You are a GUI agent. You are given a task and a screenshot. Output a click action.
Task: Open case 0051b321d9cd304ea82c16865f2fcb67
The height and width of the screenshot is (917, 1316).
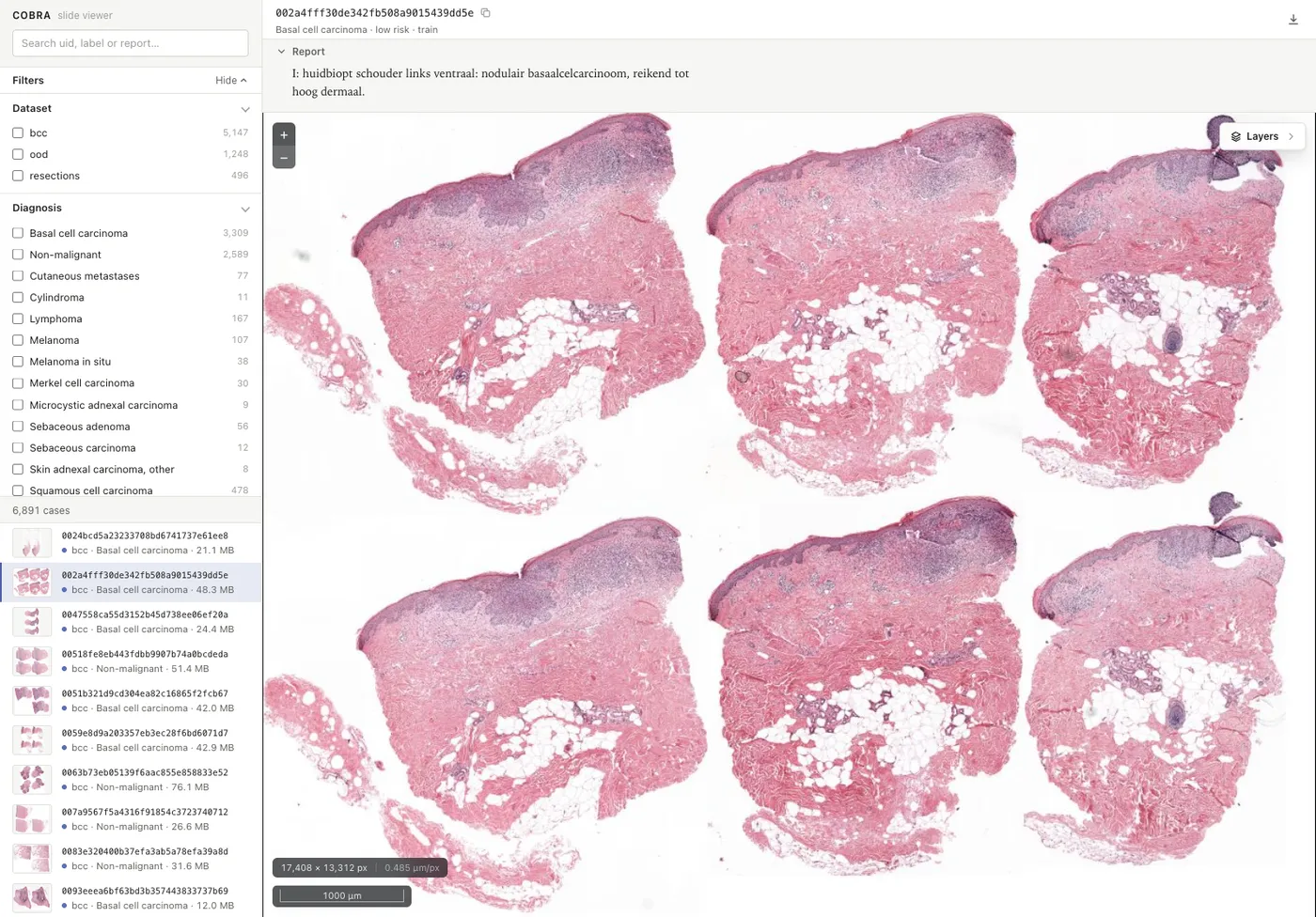131,701
